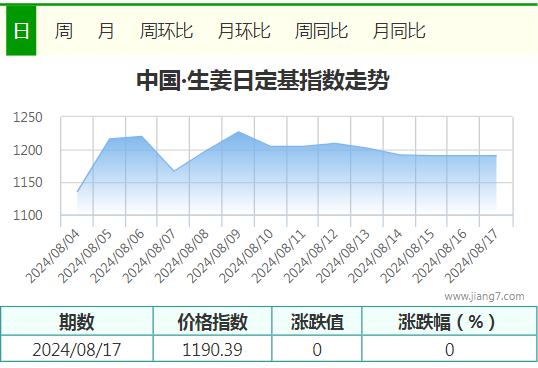Open the 月 monthly tab
The image size is (538, 368).
106,31
